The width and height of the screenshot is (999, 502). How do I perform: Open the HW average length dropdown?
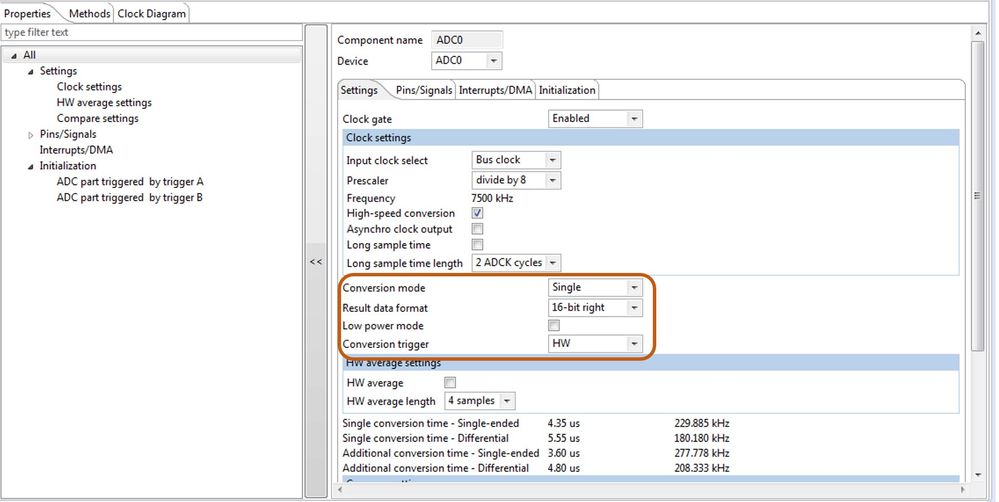[x=507, y=401]
